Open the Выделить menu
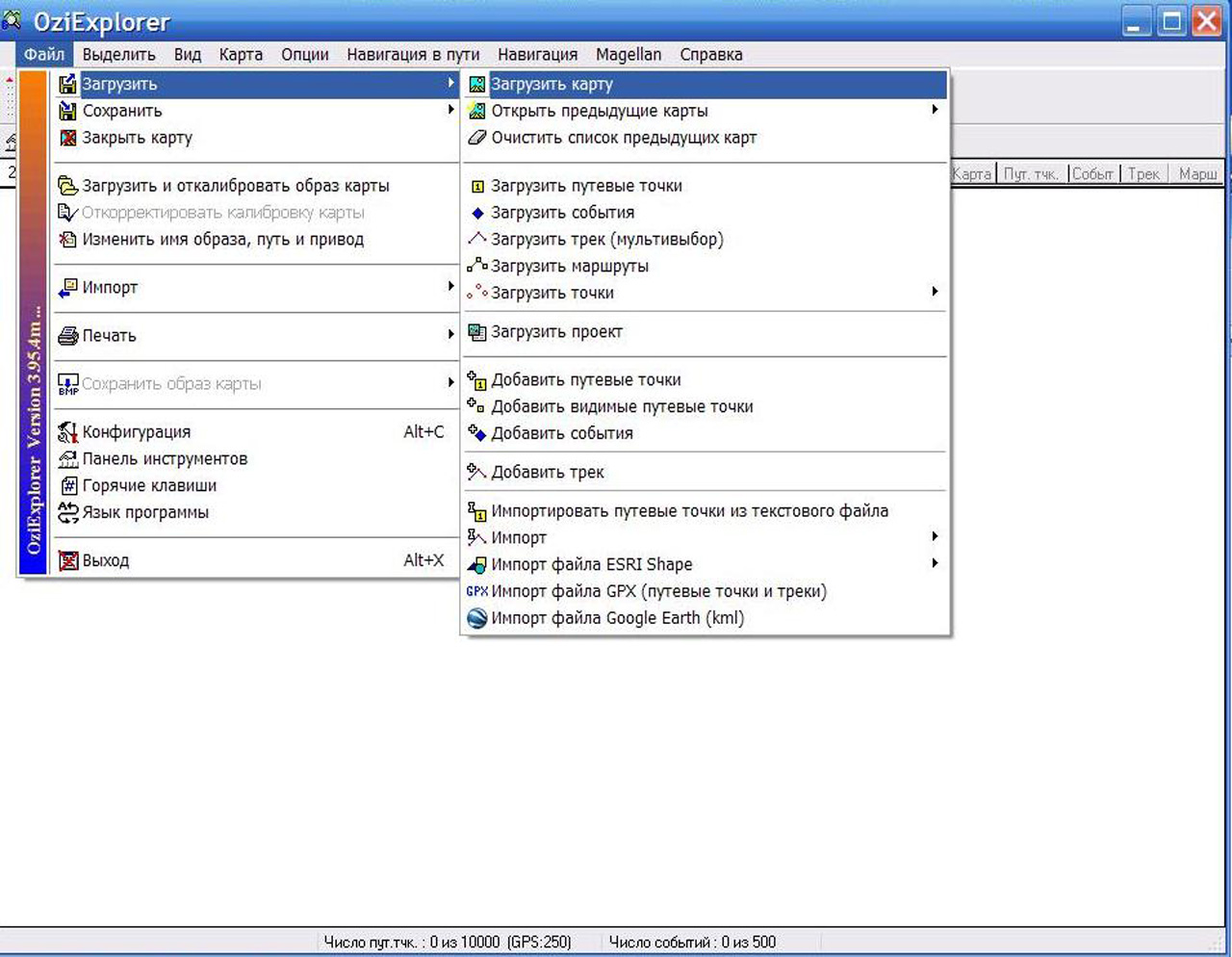This screenshot has width=1232, height=957. click(x=118, y=55)
